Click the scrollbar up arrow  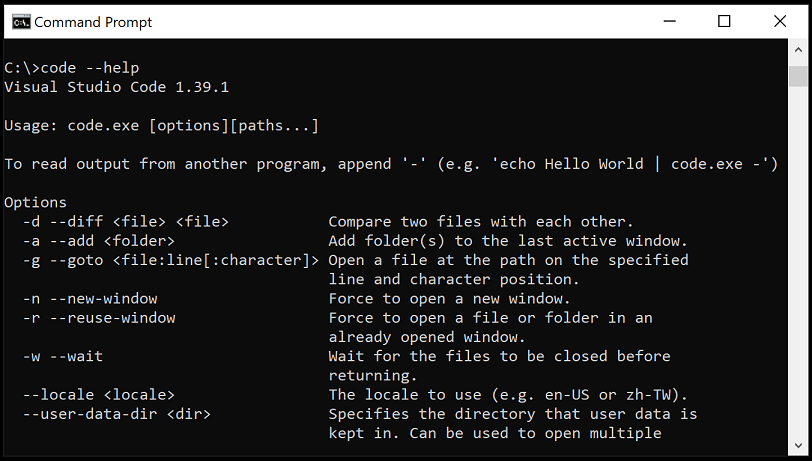point(798,50)
